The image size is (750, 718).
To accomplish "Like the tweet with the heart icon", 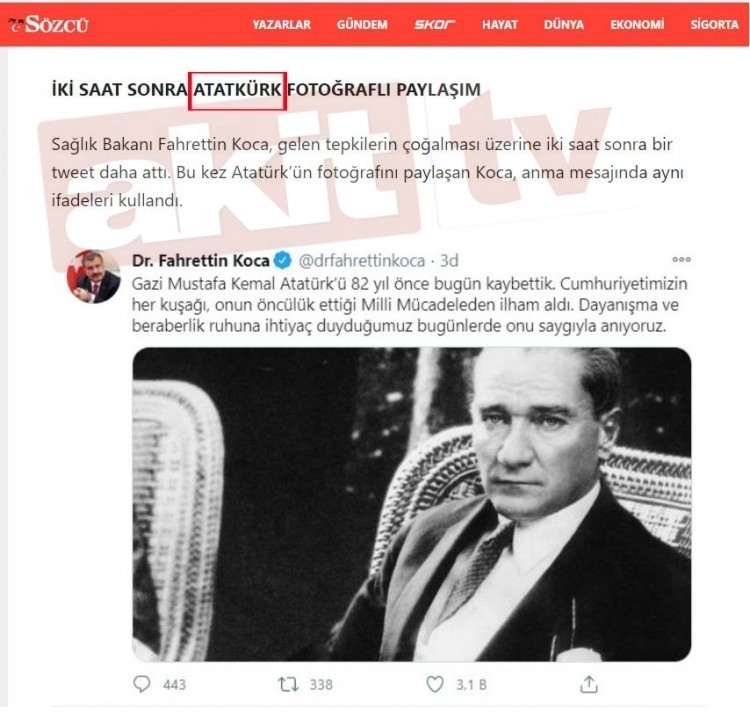I will pyautogui.click(x=434, y=684).
